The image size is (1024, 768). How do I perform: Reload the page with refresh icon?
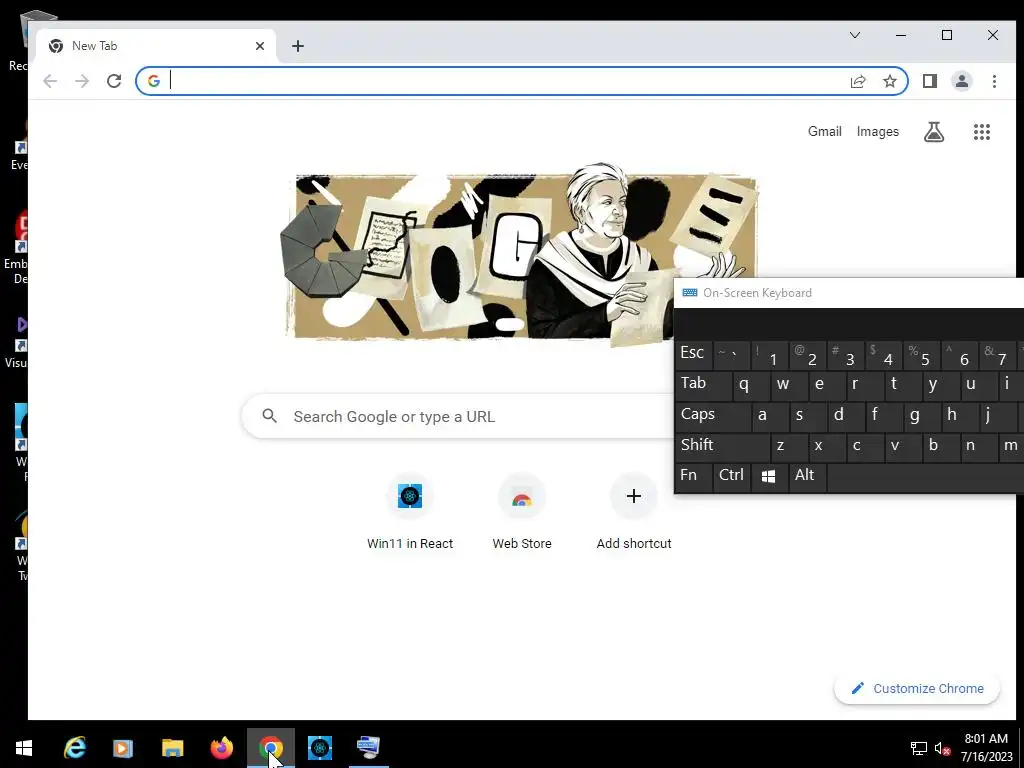(x=114, y=81)
